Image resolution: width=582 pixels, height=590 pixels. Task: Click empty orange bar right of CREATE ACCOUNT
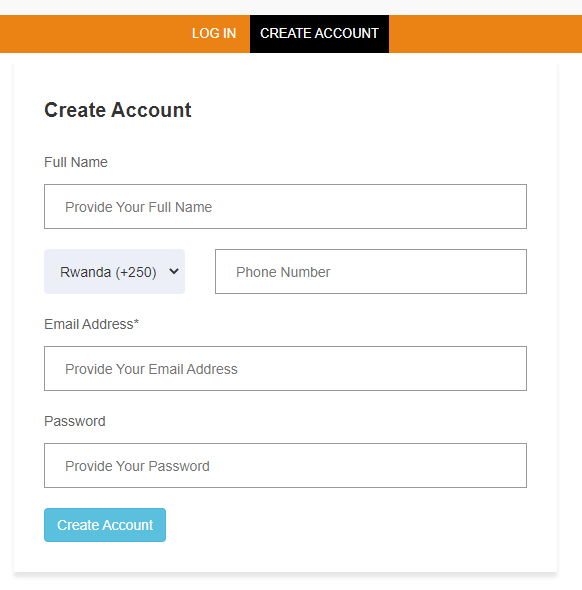click(485, 34)
